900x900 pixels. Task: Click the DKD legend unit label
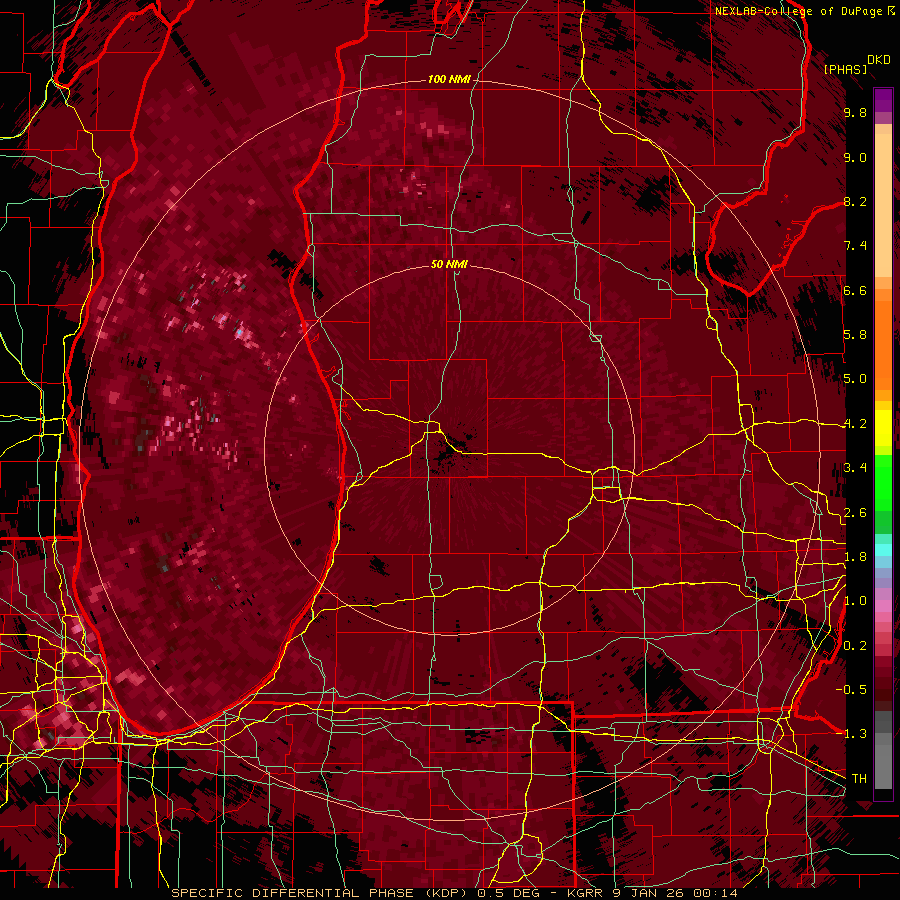point(879,60)
